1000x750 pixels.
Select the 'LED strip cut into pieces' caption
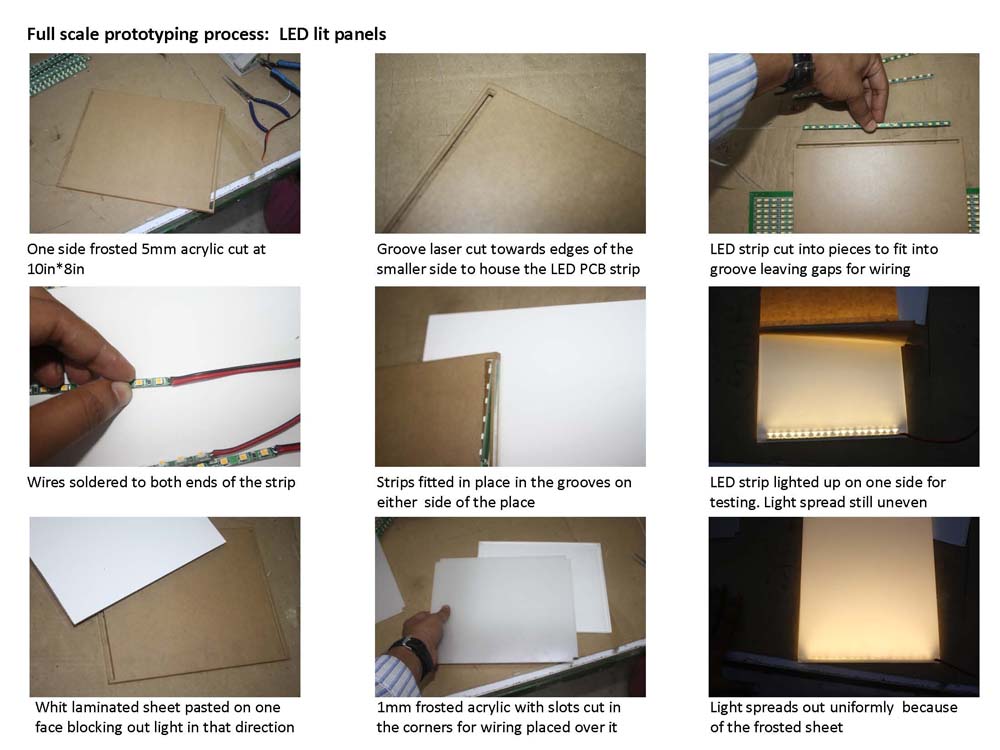(x=824, y=258)
